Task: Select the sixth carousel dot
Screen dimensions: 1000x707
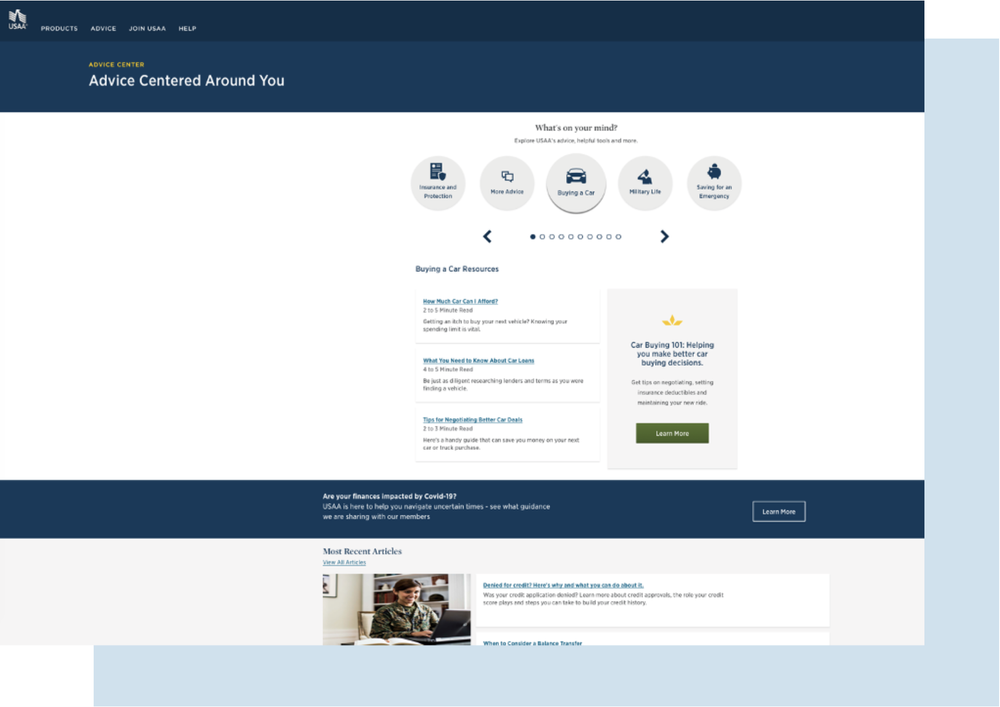Action: [x=580, y=237]
